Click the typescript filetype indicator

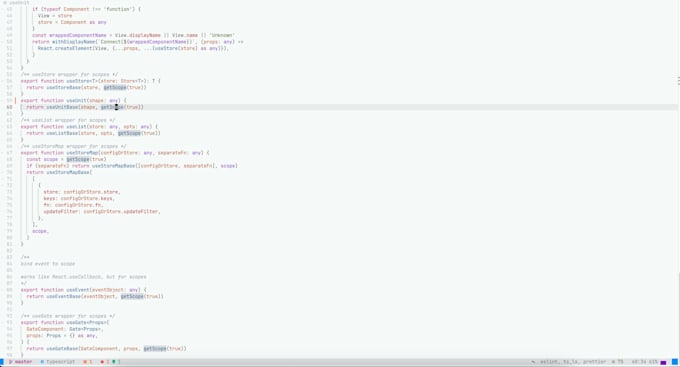point(58,362)
